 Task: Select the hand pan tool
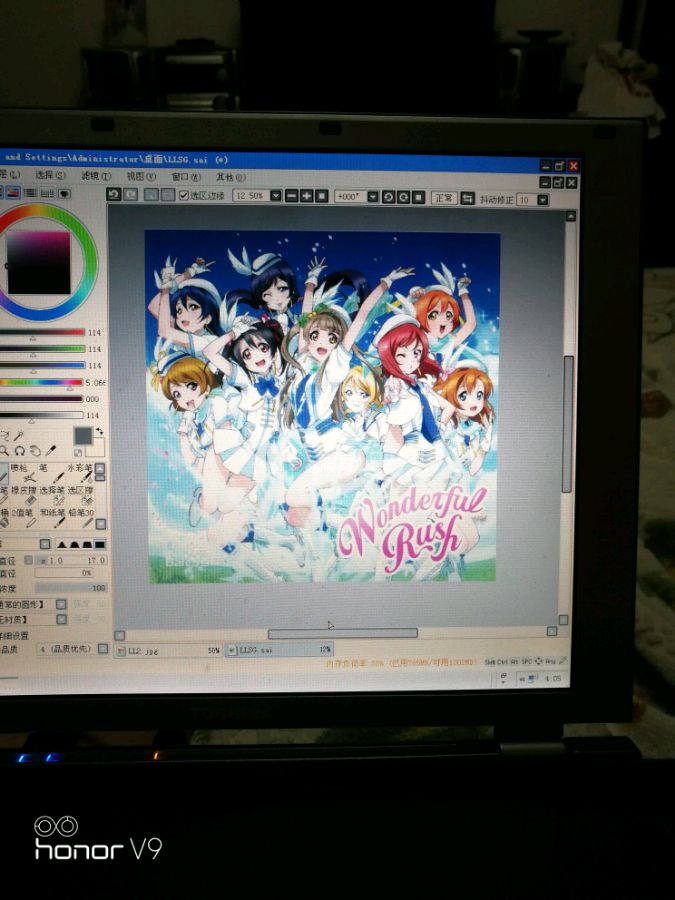tap(36, 451)
